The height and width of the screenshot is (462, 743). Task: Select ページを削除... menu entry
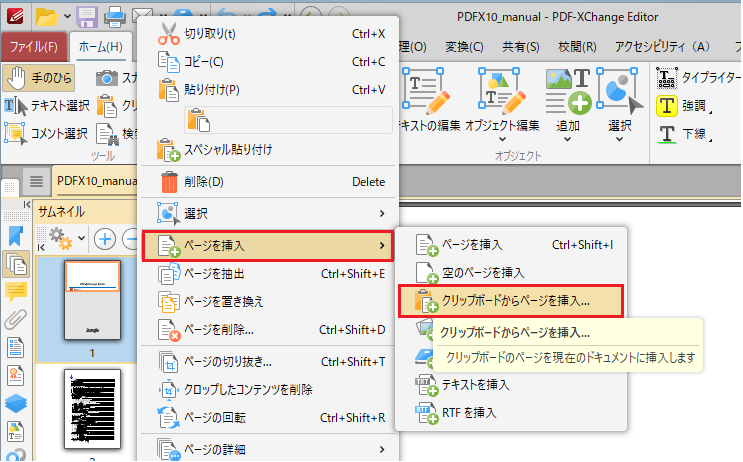(268, 330)
